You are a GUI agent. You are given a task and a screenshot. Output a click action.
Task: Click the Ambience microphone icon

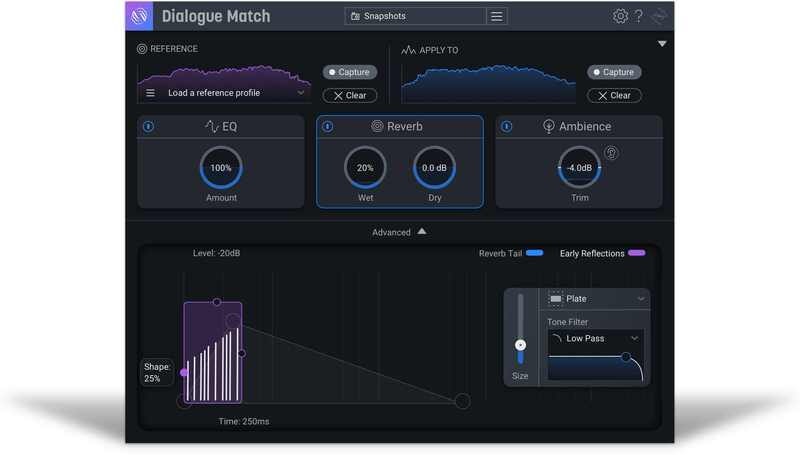[549, 127]
